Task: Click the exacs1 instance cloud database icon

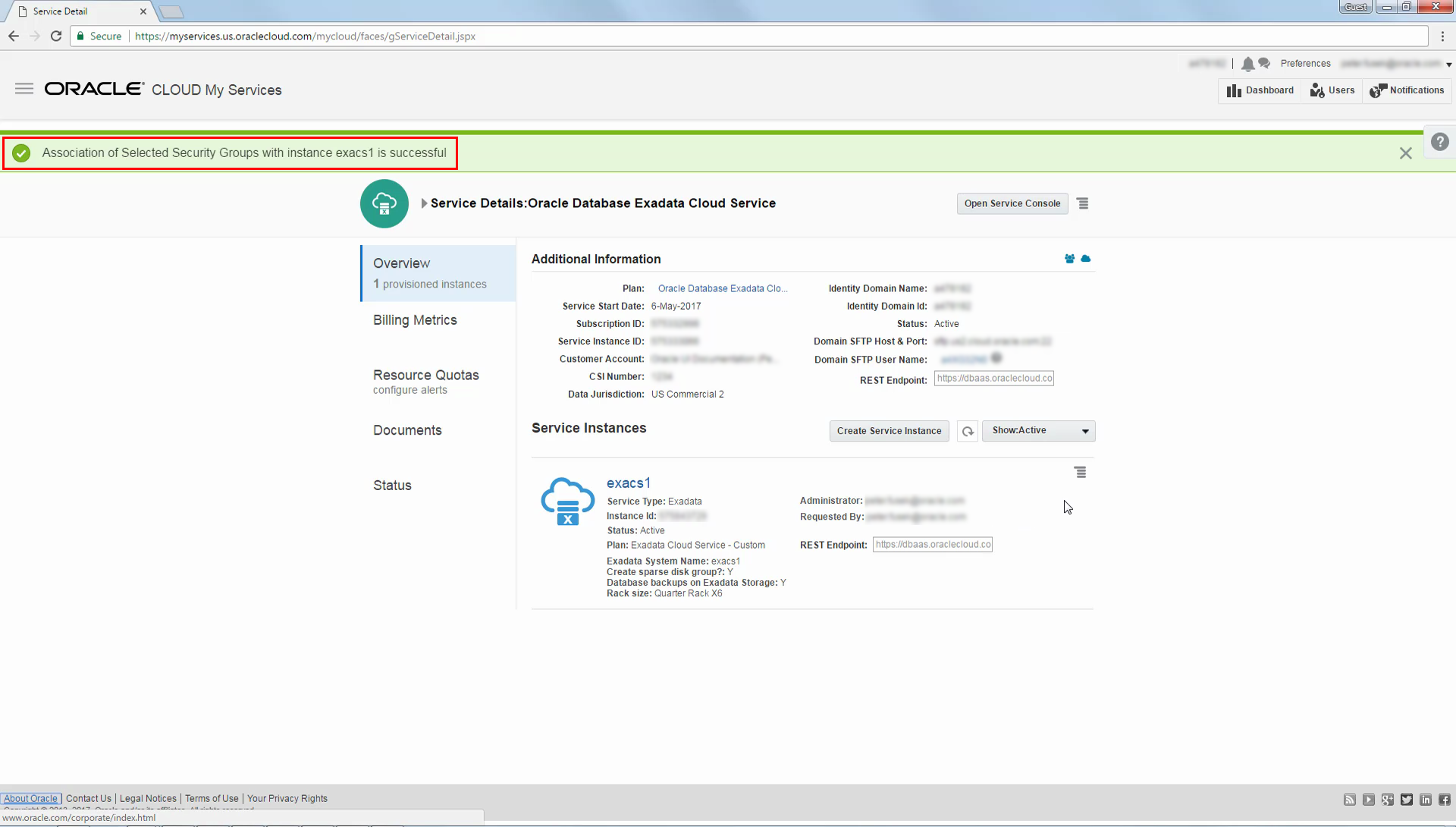Action: coord(567,502)
